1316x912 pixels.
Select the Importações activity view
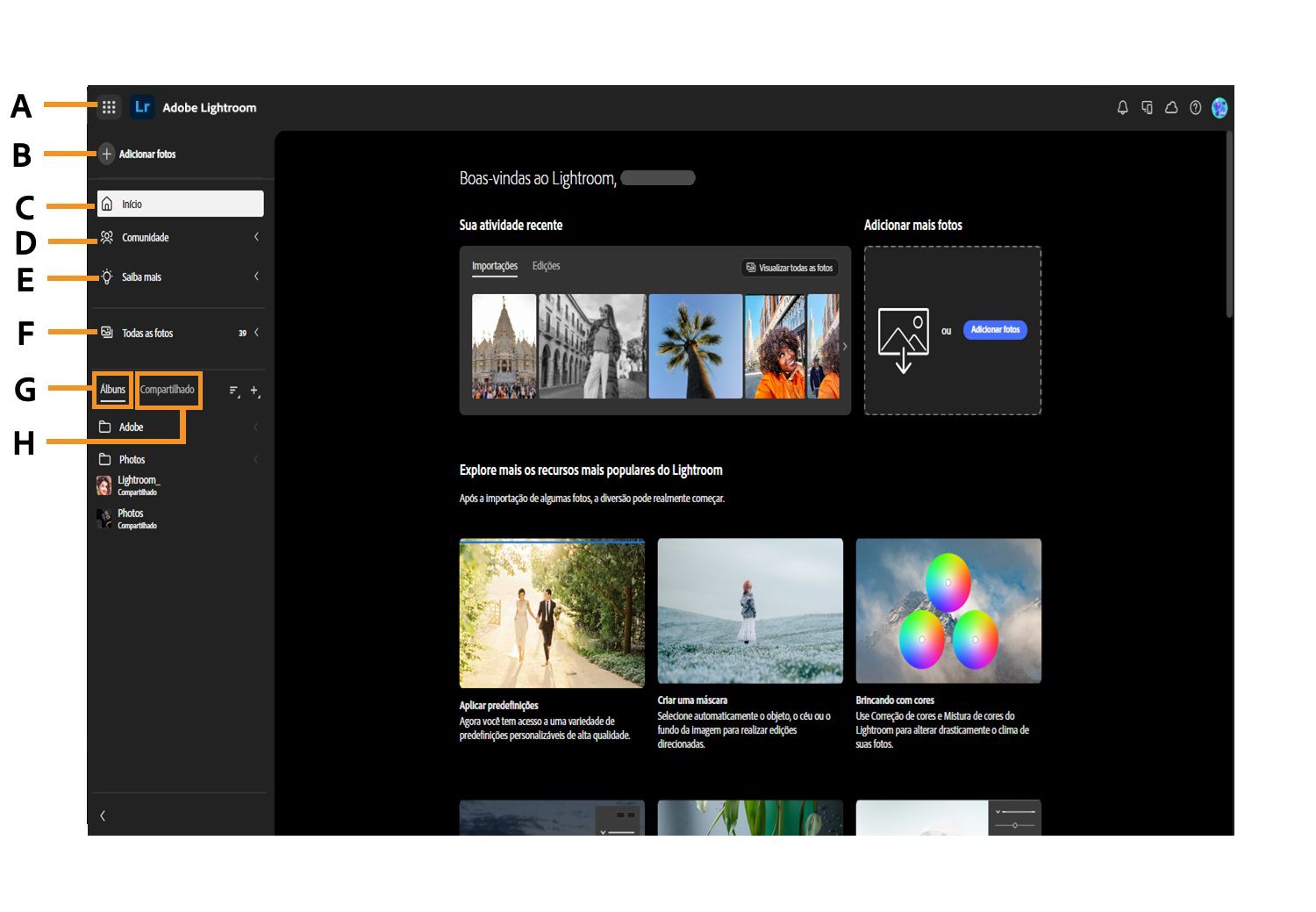[494, 264]
